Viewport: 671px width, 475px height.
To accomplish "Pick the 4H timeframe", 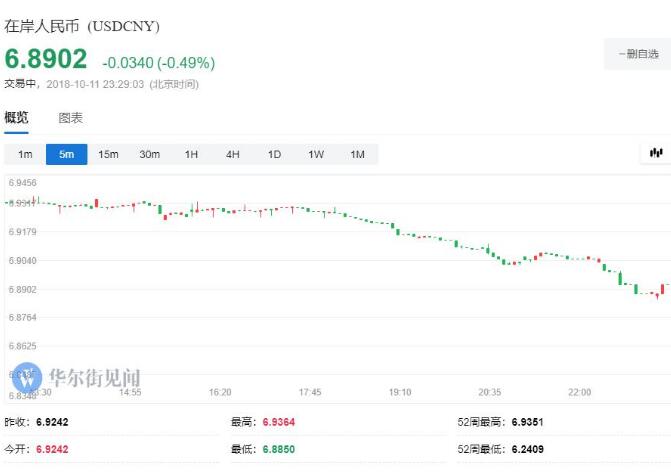I will click(233, 154).
